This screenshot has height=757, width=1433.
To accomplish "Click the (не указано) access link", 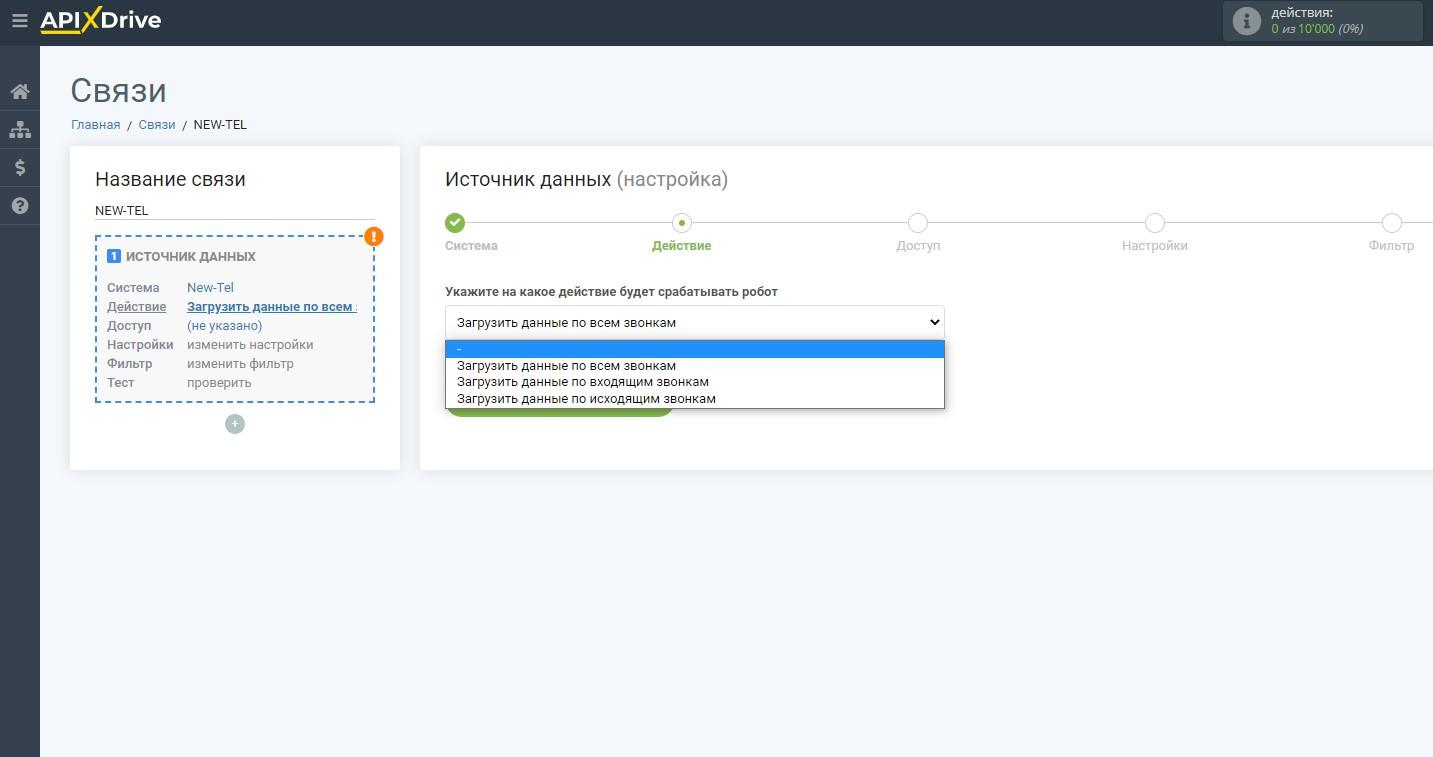I will 225,326.
